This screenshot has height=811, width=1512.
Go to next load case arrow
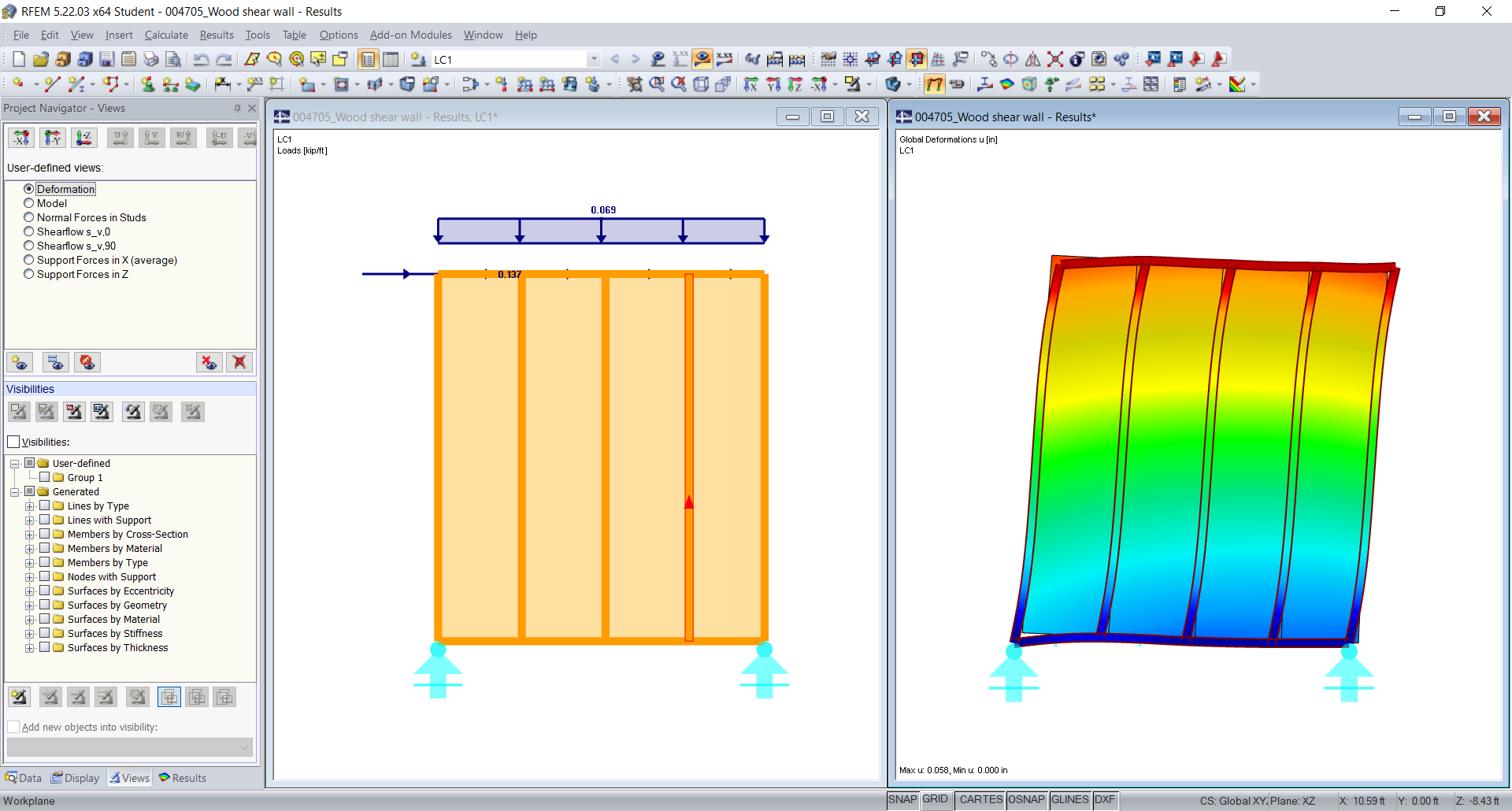pyautogui.click(x=636, y=59)
